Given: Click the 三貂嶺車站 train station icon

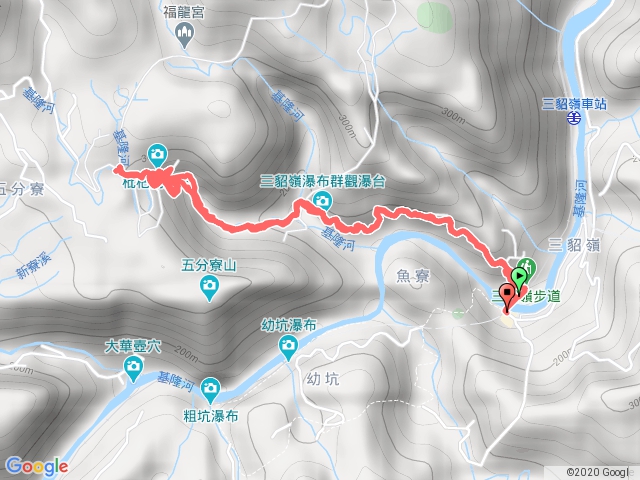Looking at the screenshot, I should [x=575, y=118].
